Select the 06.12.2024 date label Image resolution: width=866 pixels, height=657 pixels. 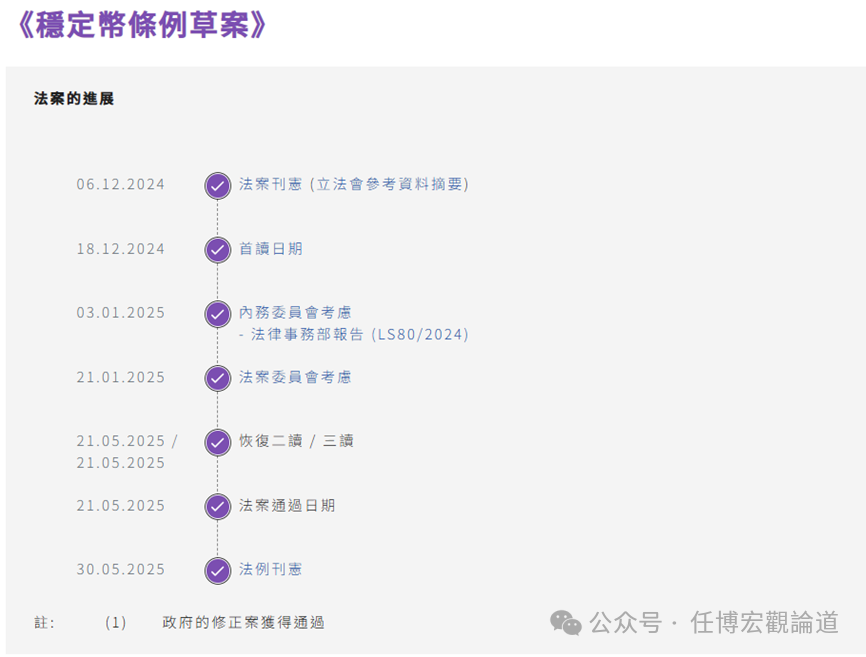[121, 185]
